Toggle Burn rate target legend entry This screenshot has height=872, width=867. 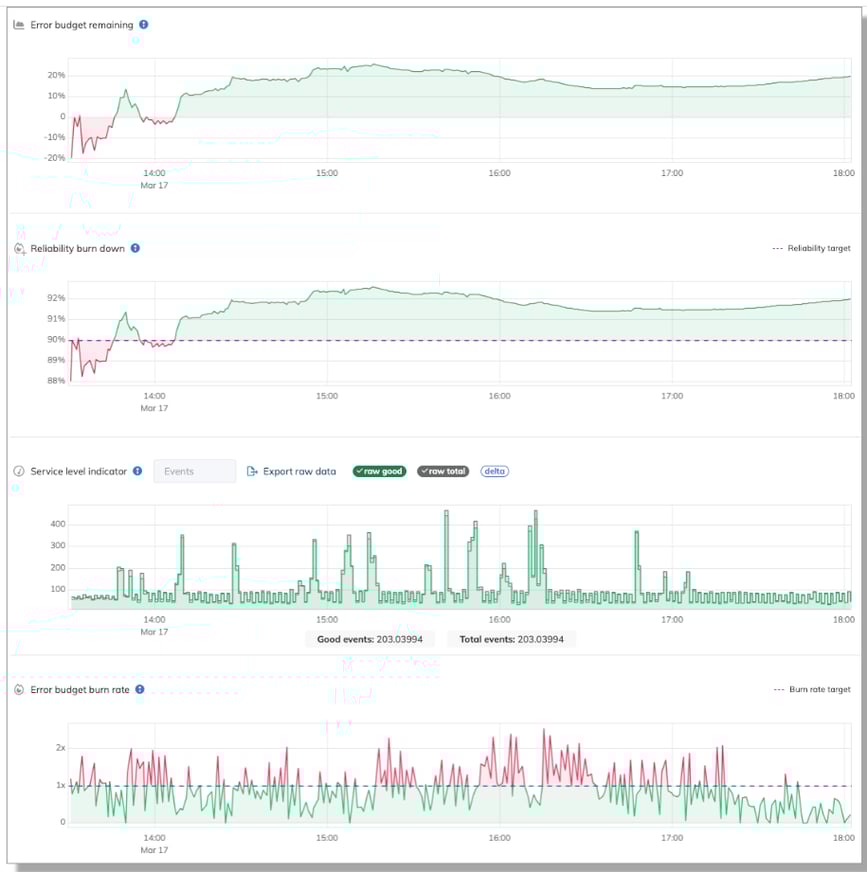click(812, 689)
